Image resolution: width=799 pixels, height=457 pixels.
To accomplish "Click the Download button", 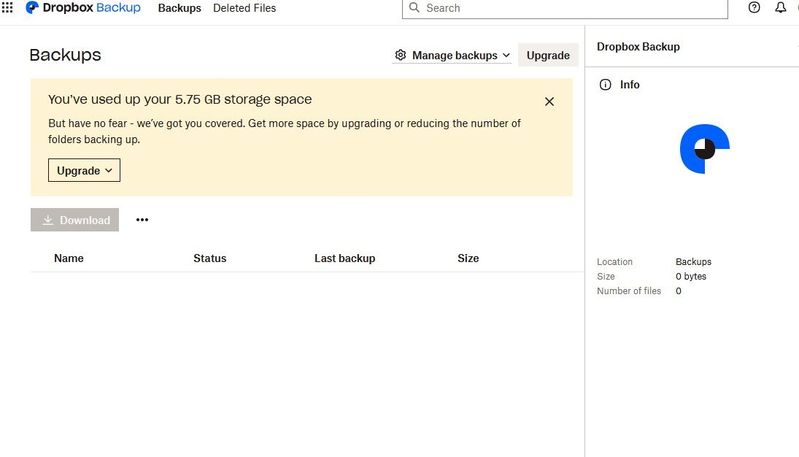I will (75, 220).
